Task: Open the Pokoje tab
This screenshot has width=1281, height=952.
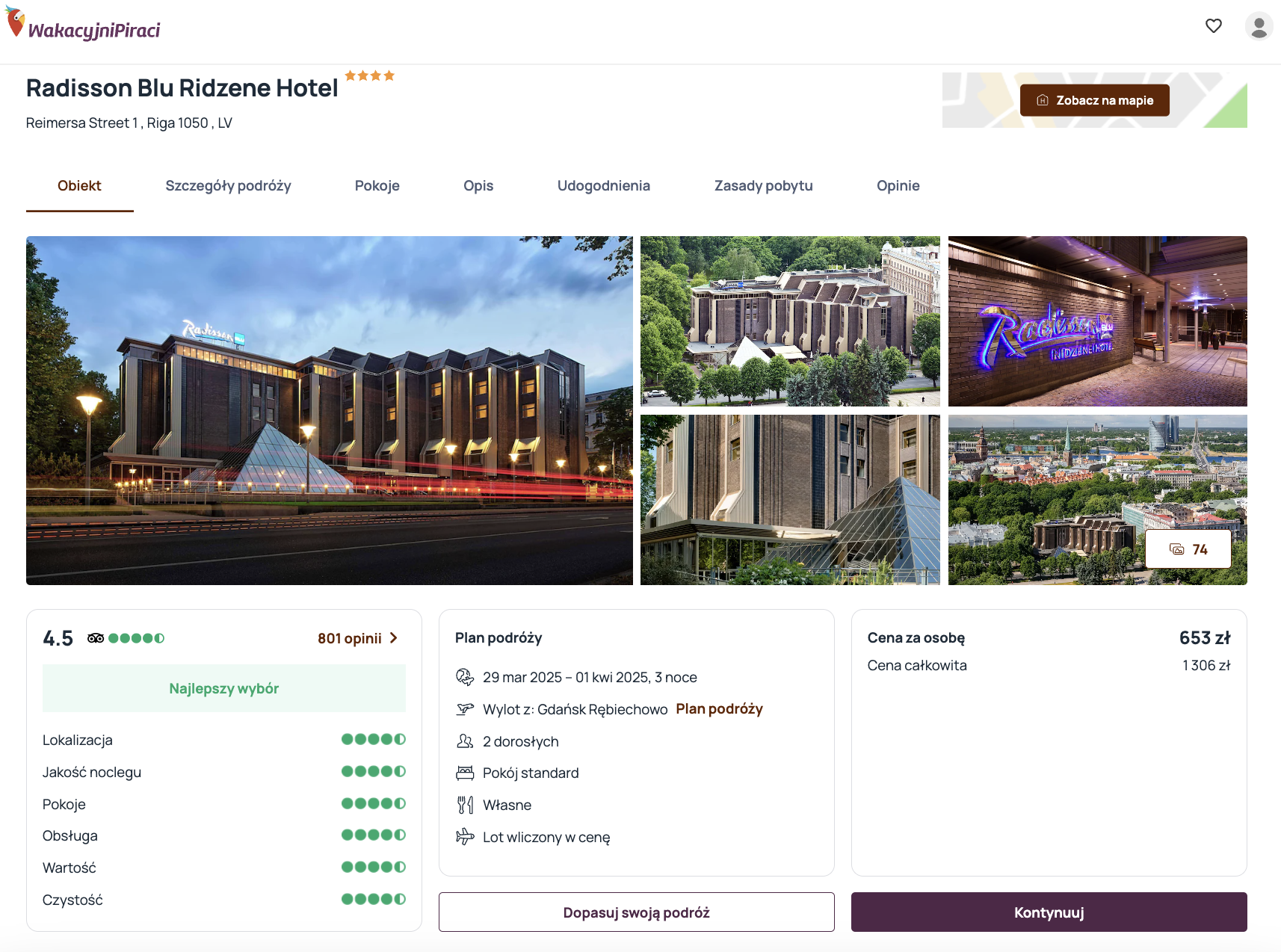Action: click(377, 186)
